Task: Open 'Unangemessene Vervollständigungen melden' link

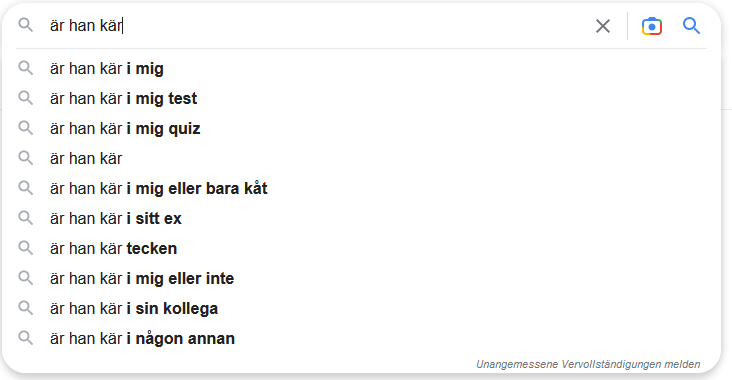Action: 588,364
